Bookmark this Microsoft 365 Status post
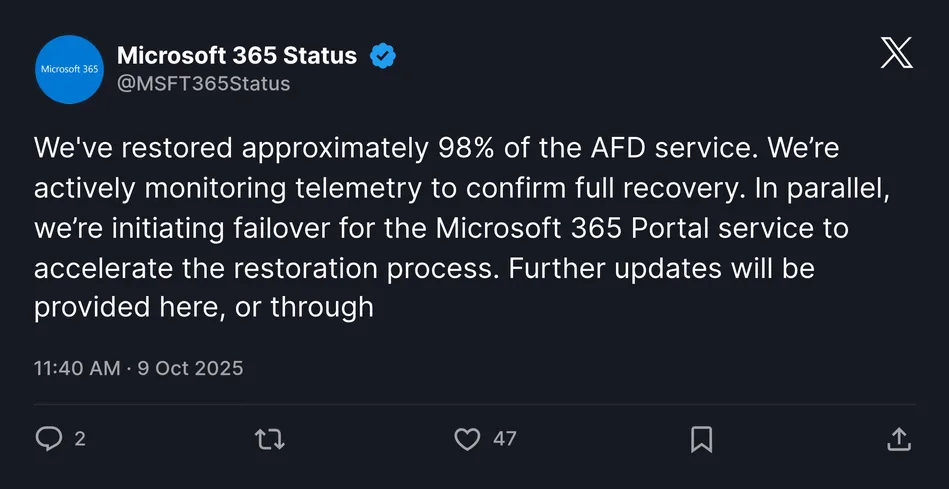The height and width of the screenshot is (489, 949). pyautogui.click(x=702, y=439)
